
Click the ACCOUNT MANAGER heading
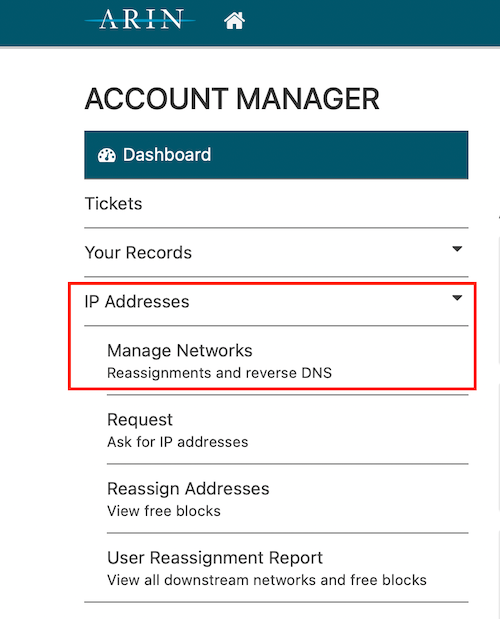coord(232,99)
